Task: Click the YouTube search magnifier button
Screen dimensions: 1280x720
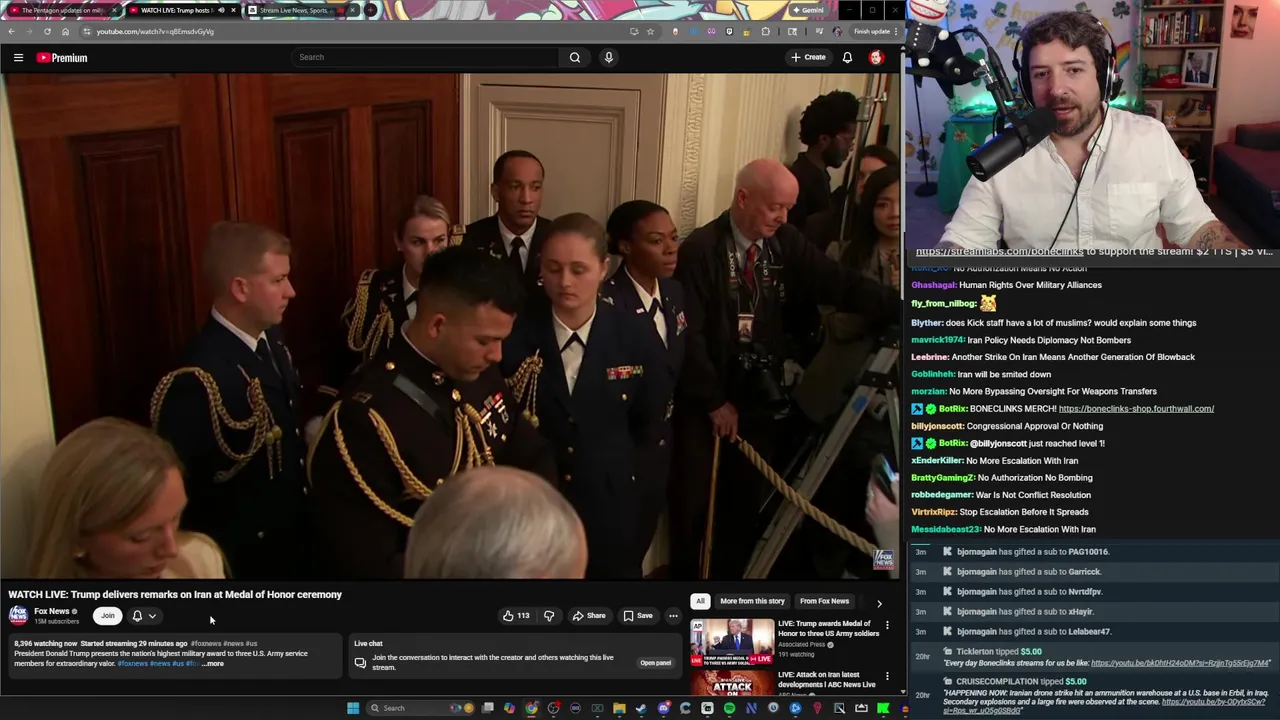Action: (x=575, y=57)
